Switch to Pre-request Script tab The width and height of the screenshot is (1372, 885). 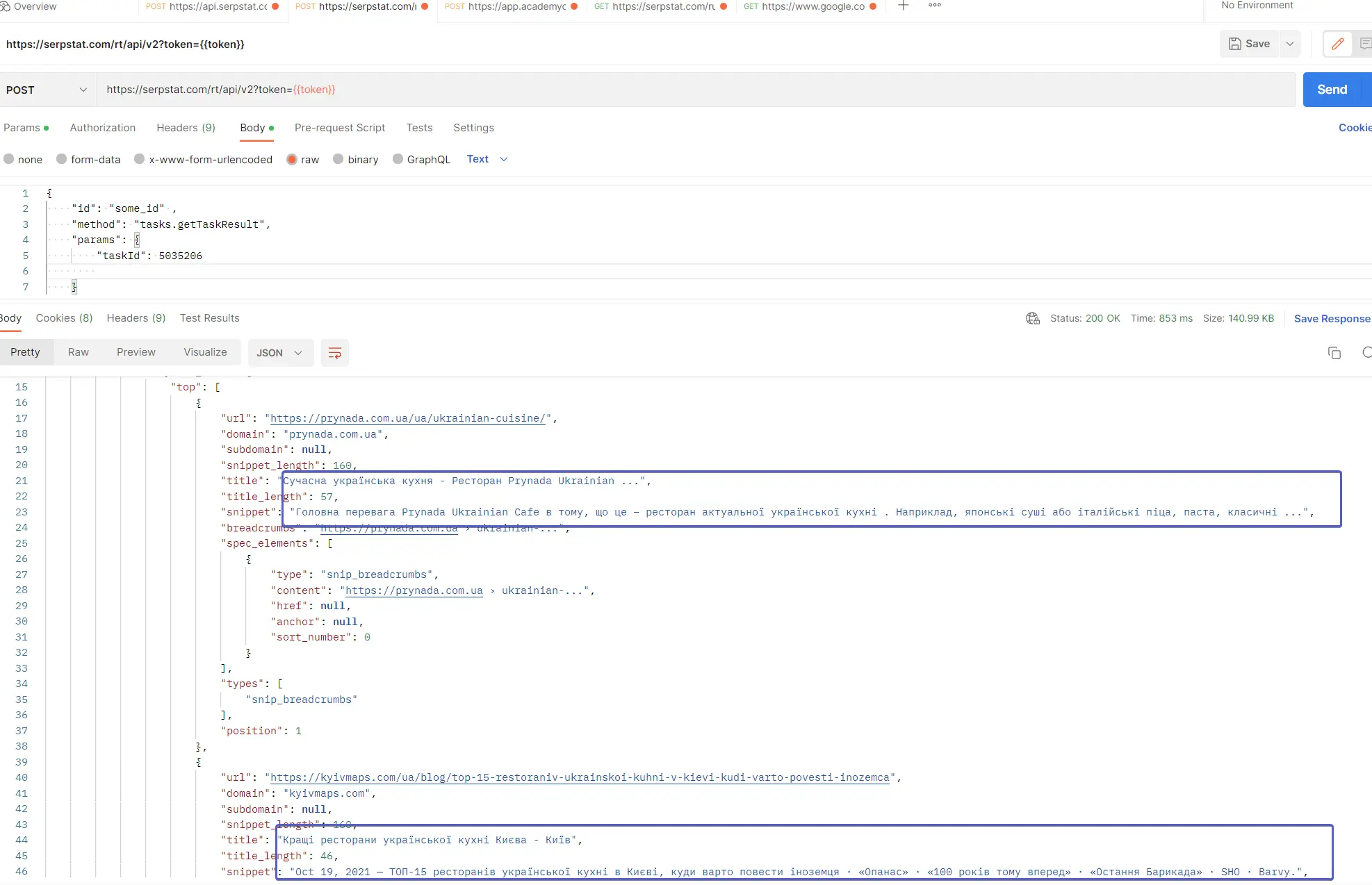coord(340,128)
